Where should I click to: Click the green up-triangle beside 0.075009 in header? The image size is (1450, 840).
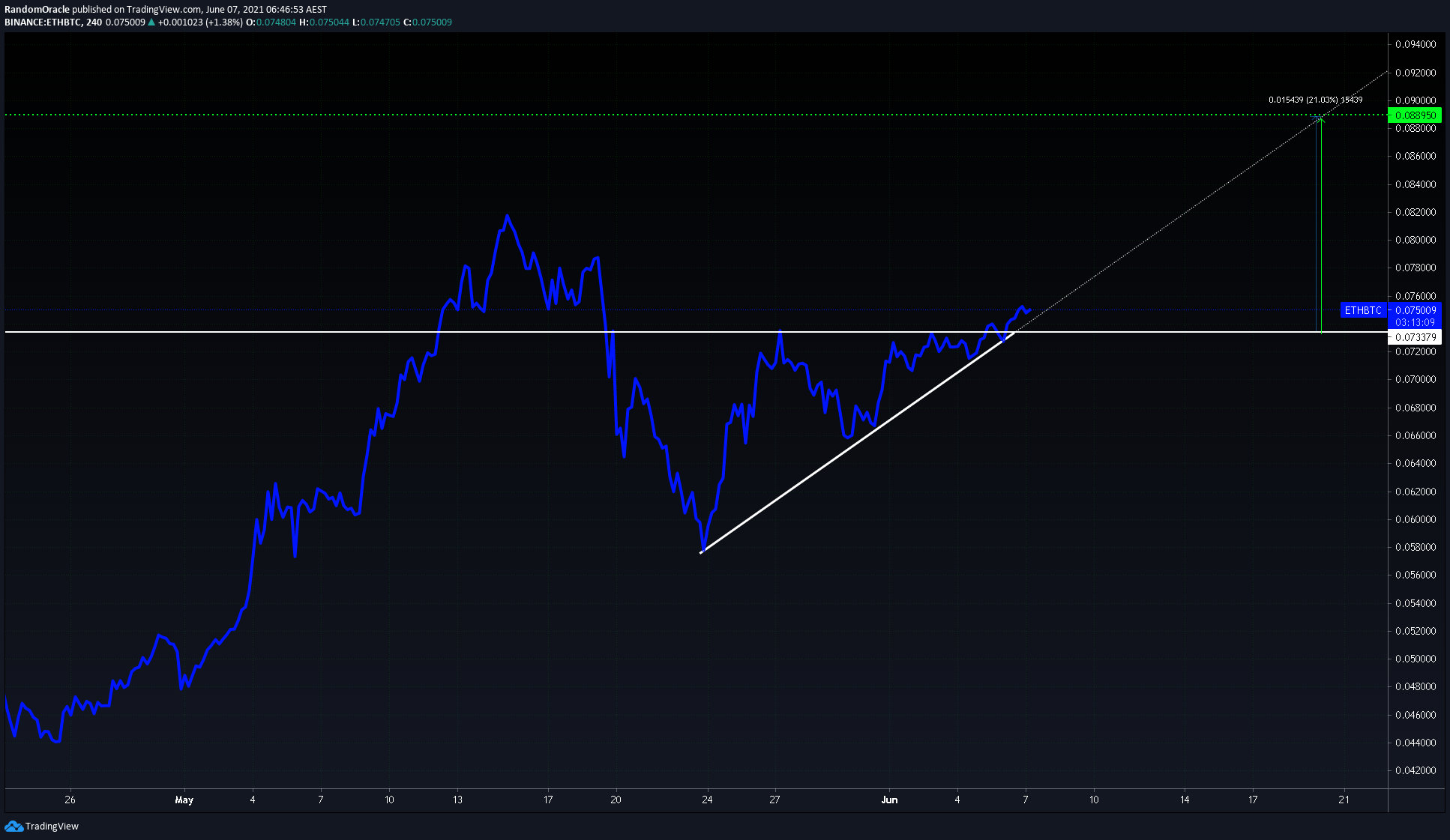[151, 22]
